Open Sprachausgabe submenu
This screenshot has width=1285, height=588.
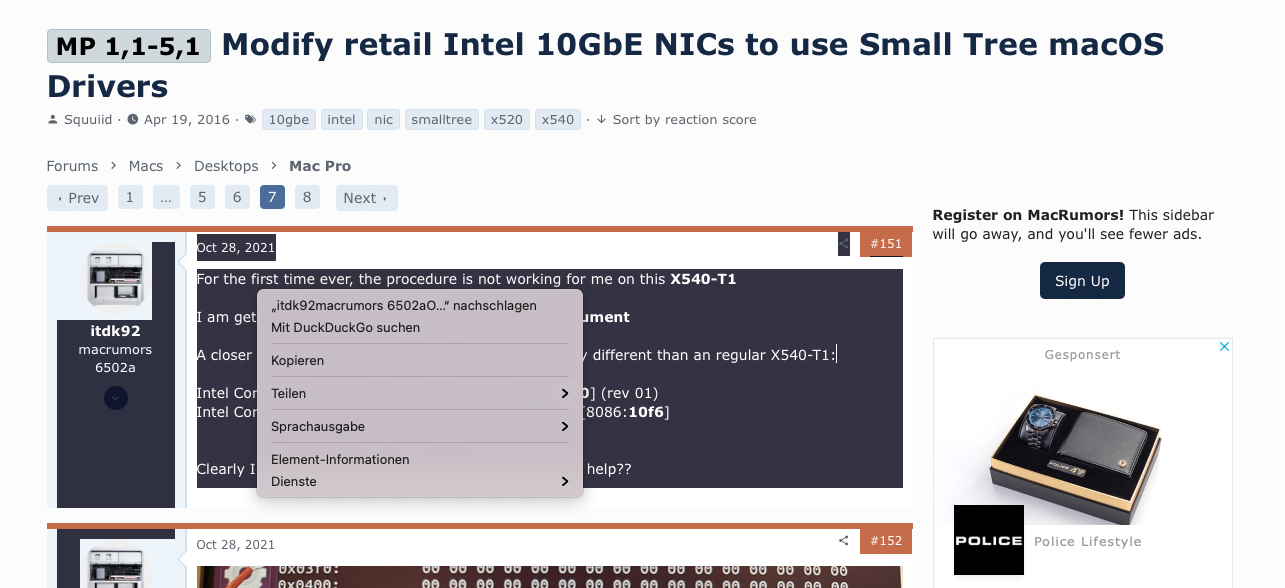(x=420, y=426)
